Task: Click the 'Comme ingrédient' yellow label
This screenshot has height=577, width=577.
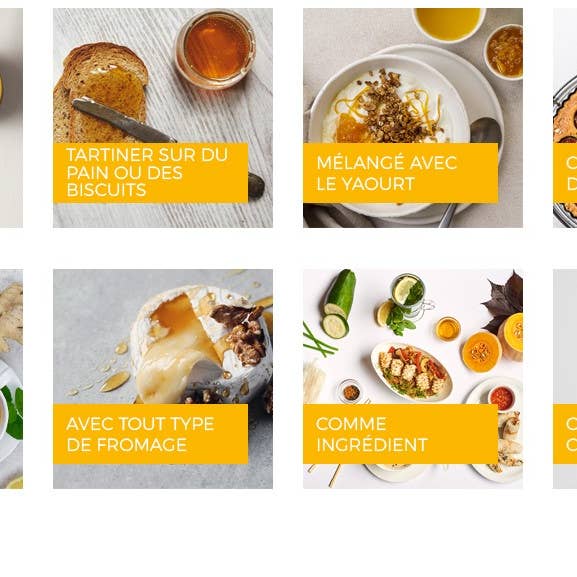Action: click(400, 434)
